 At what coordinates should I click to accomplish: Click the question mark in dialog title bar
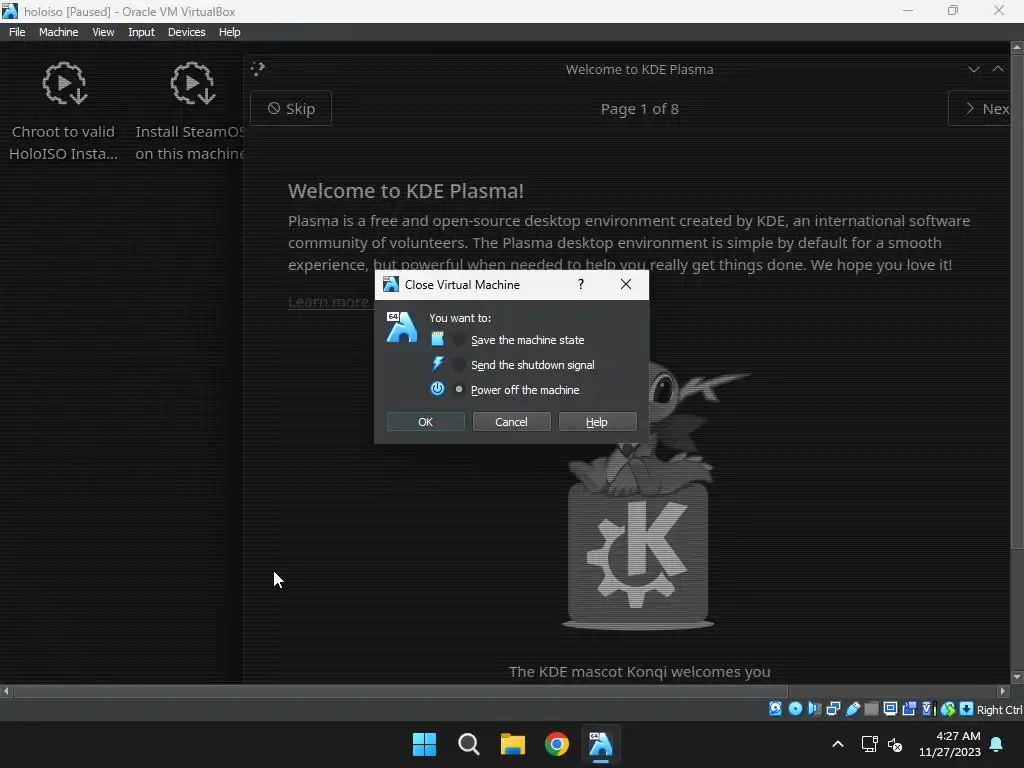(x=581, y=284)
